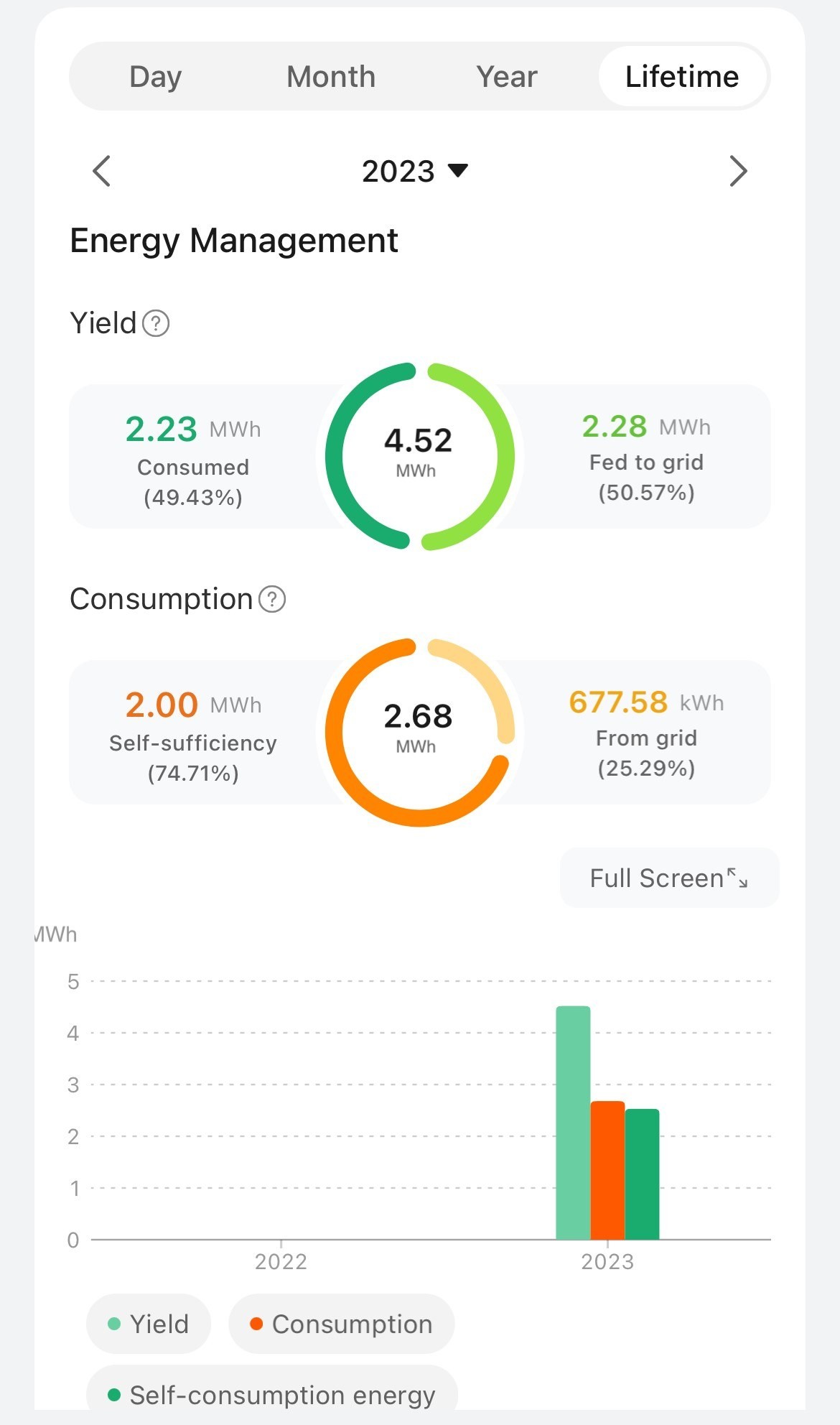Switch to the Day tab
The width and height of the screenshot is (840, 1425).
coord(155,77)
